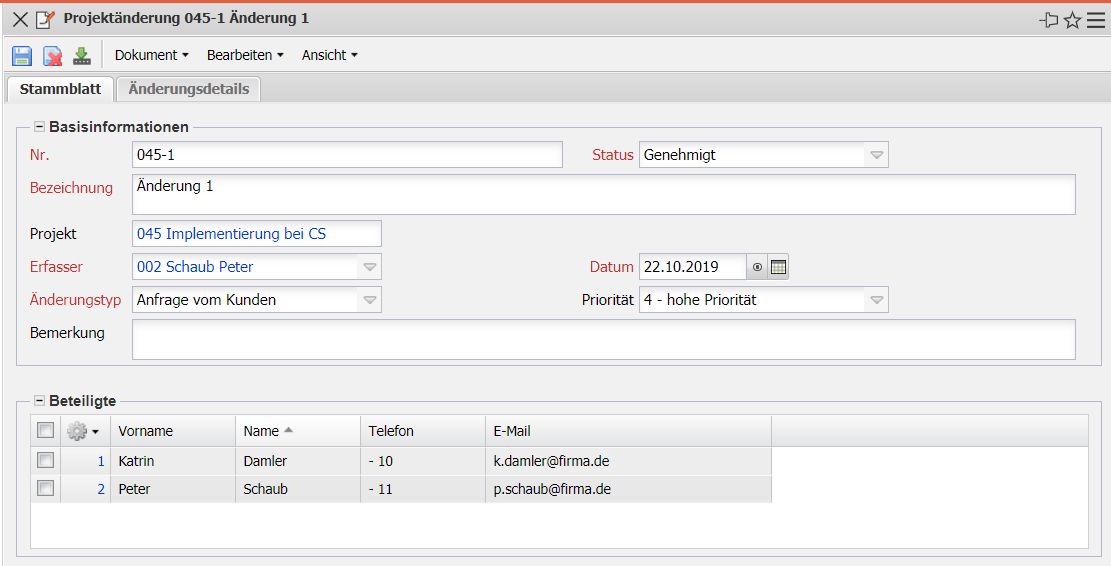Open the Status dropdown showing Genehmigt
Screen dimensions: 1111x566
[876, 155]
